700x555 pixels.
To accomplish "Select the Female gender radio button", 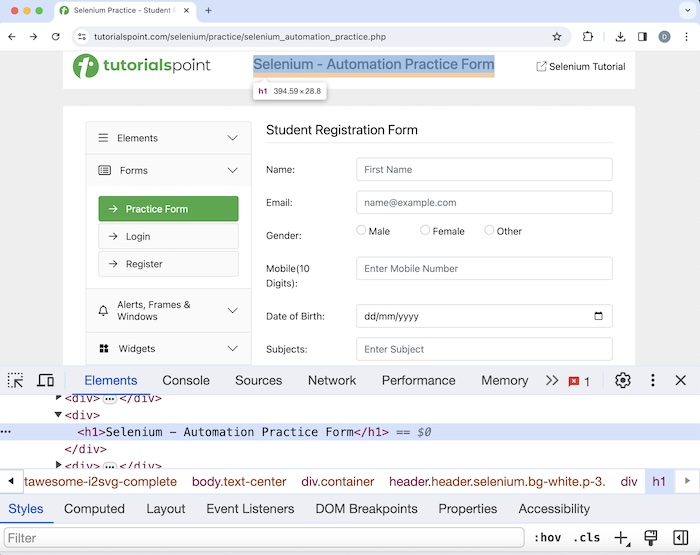I will [x=425, y=230].
